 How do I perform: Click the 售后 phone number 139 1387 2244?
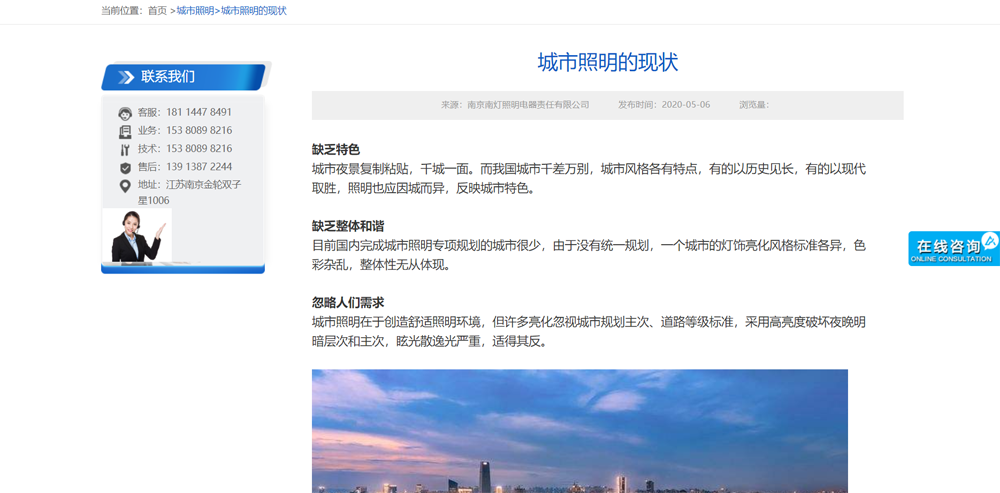coord(198,167)
